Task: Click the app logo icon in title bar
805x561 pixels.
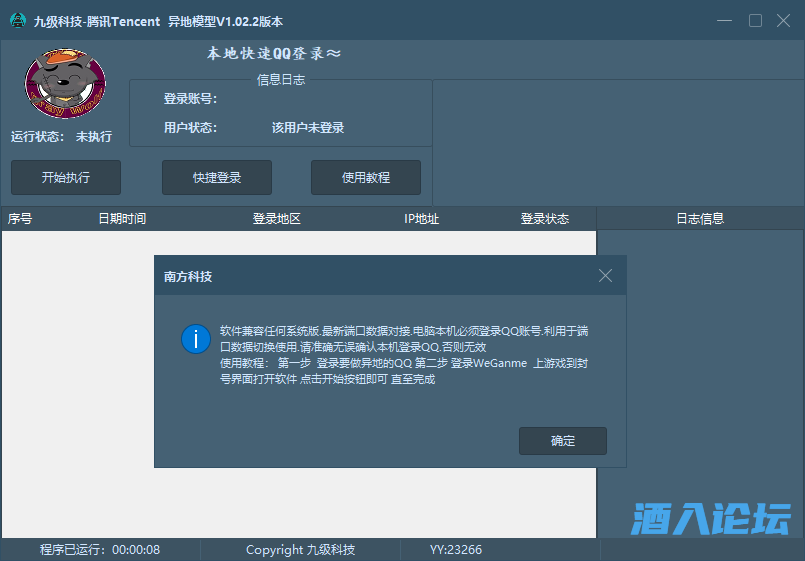Action: pyautogui.click(x=17, y=21)
